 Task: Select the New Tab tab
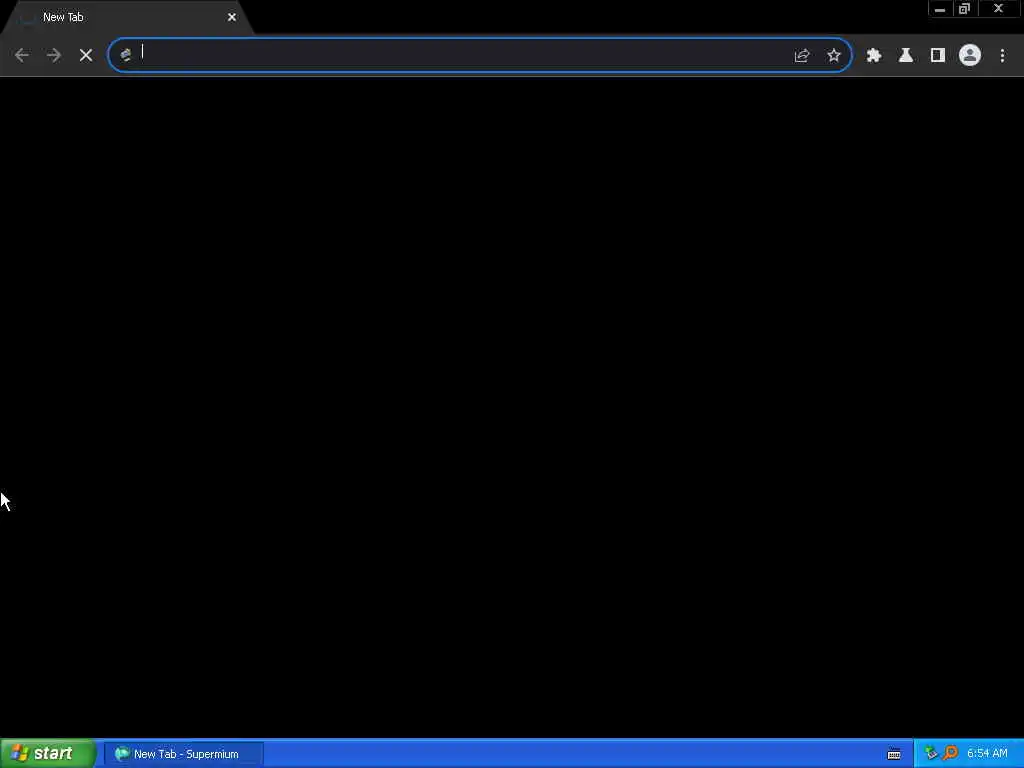[x=127, y=18]
